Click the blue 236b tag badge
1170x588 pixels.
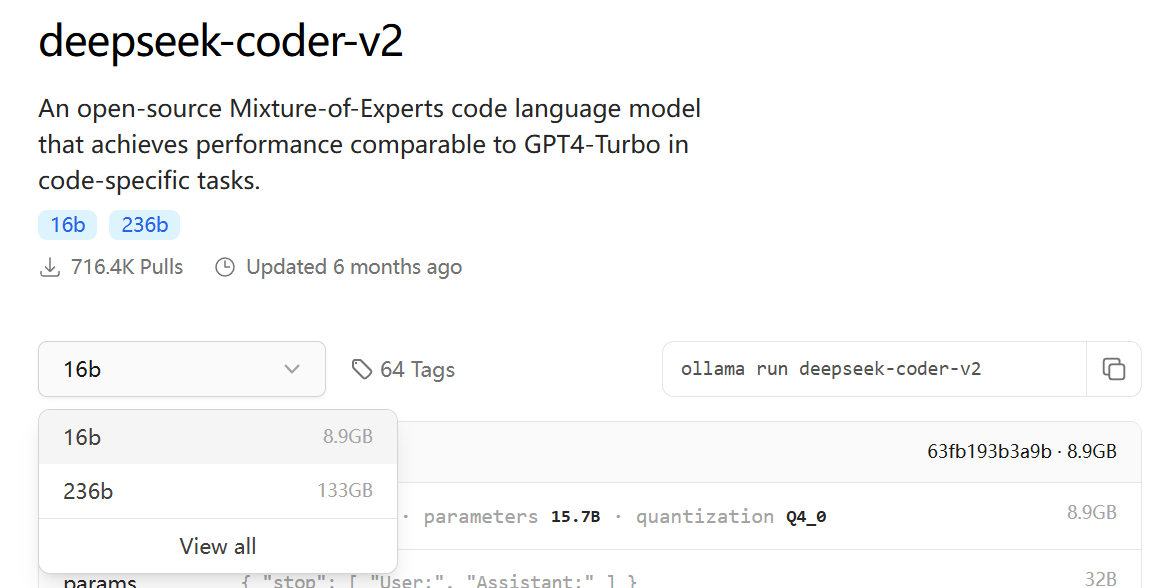pyautogui.click(x=145, y=225)
